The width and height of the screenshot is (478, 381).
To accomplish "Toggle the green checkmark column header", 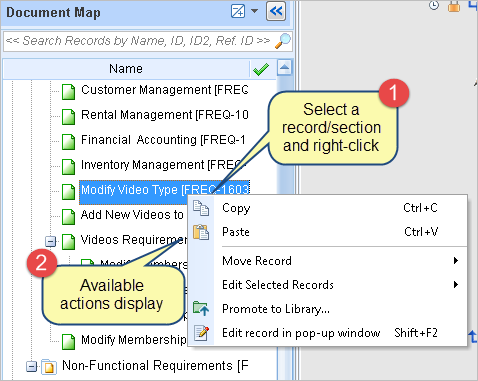I will 261,69.
